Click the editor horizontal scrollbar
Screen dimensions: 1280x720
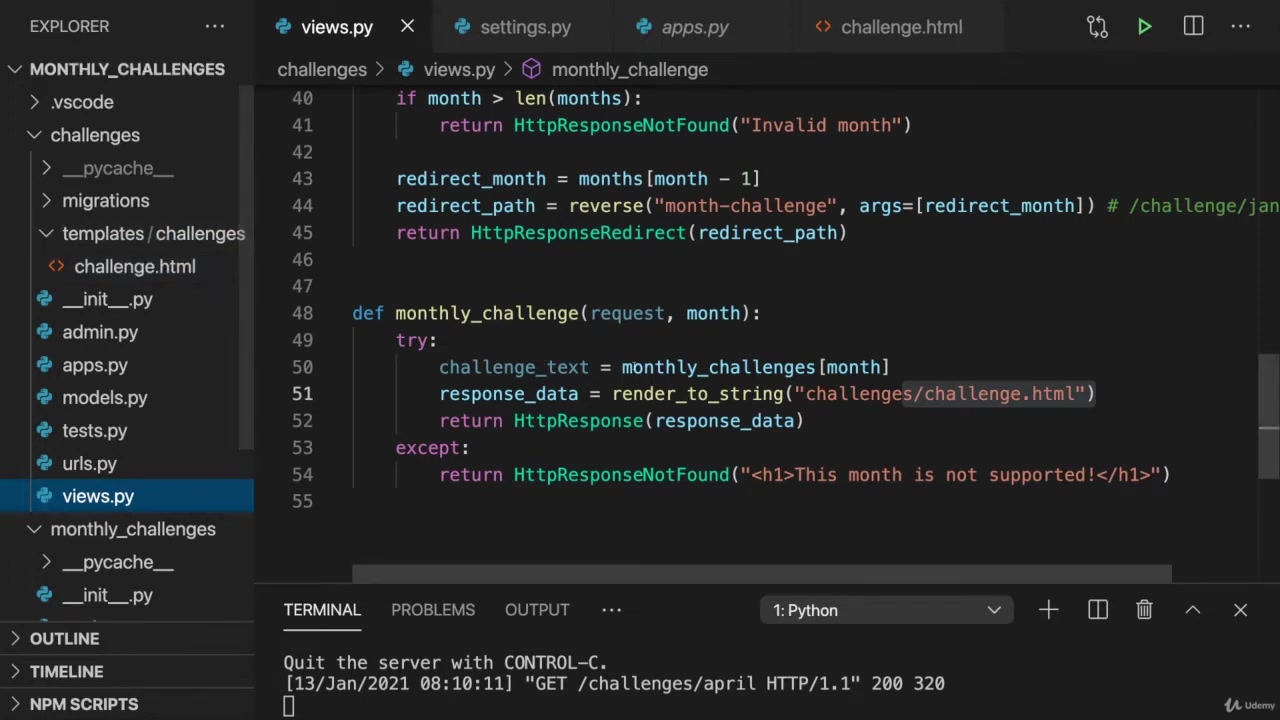pos(760,574)
